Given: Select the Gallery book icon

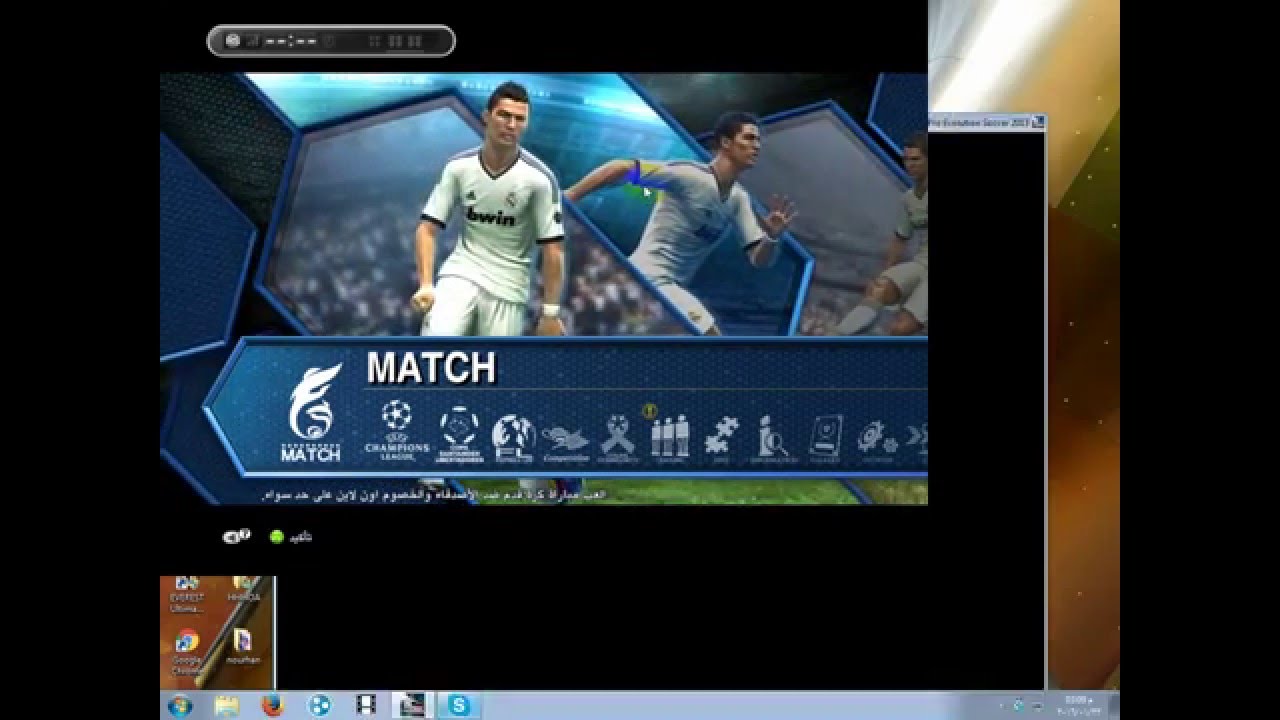Looking at the screenshot, I should click(825, 439).
